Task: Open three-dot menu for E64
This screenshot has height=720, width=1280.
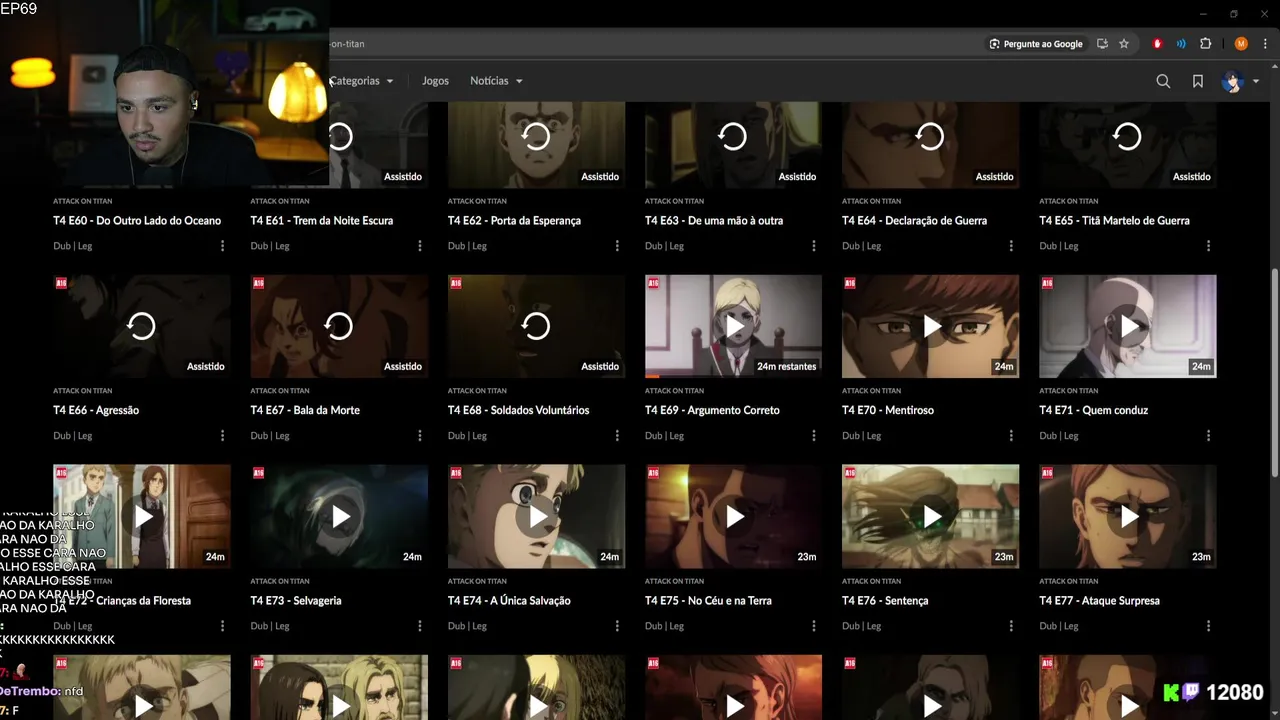Action: (1010, 246)
